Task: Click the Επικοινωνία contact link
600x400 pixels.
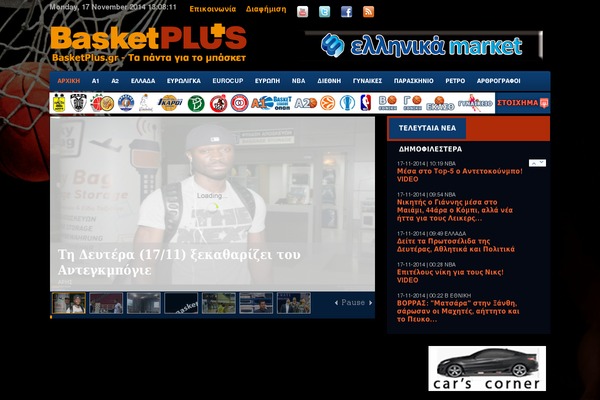Action: point(213,9)
